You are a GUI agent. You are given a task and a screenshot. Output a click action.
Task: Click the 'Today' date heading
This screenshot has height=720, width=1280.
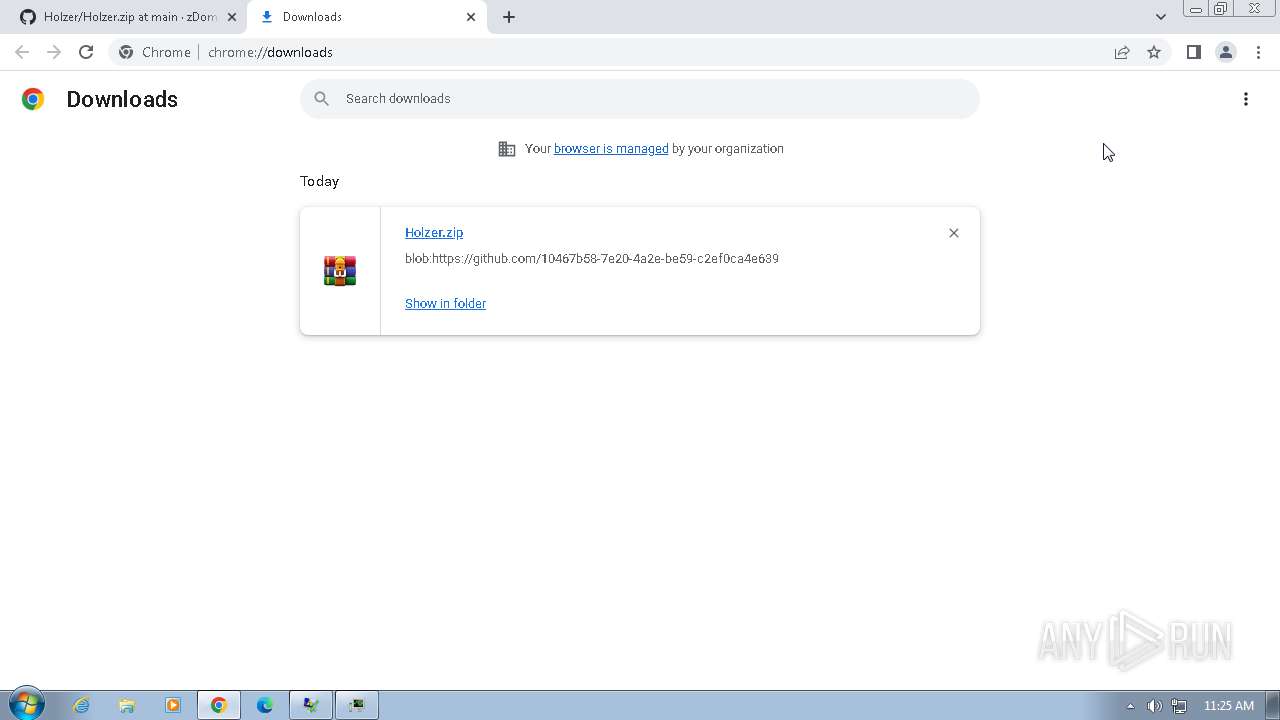320,181
